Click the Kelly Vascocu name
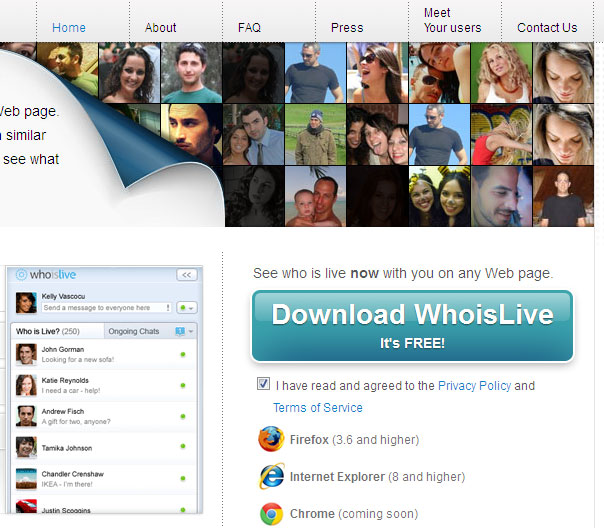Screen dimensions: 604x528 (x=63, y=296)
